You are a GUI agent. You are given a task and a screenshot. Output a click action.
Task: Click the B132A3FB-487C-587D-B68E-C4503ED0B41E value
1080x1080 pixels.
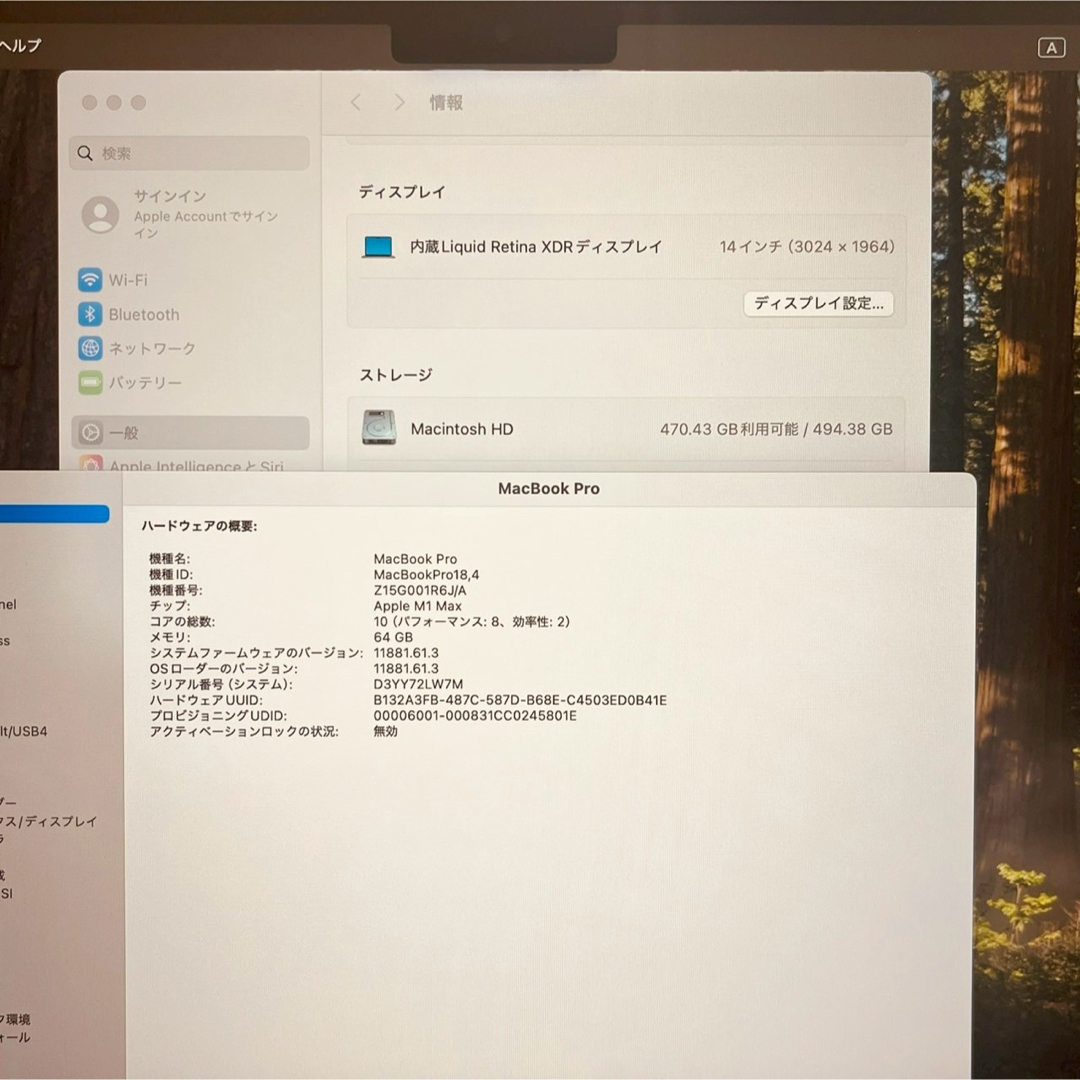pyautogui.click(x=520, y=700)
